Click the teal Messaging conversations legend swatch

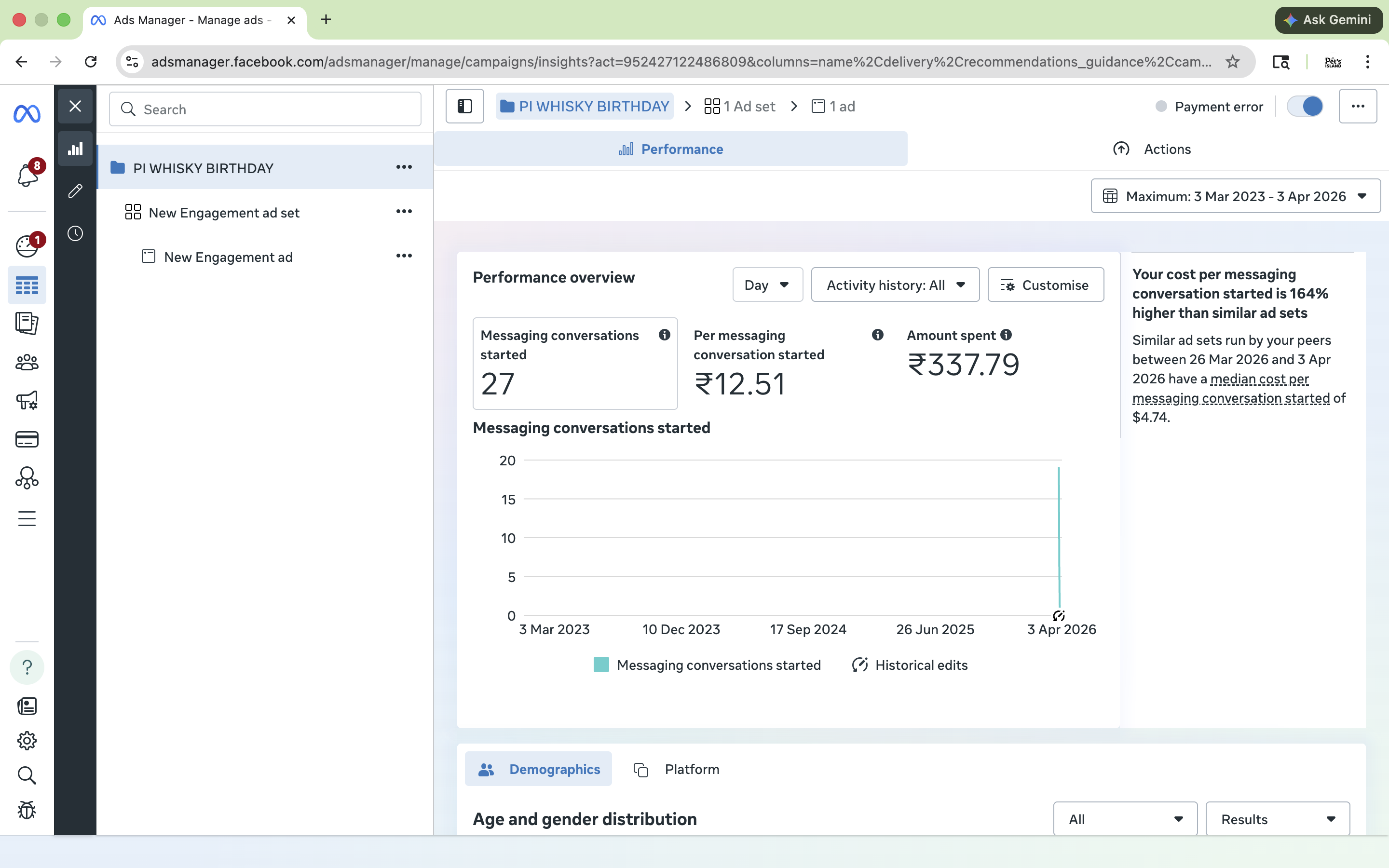pos(601,665)
